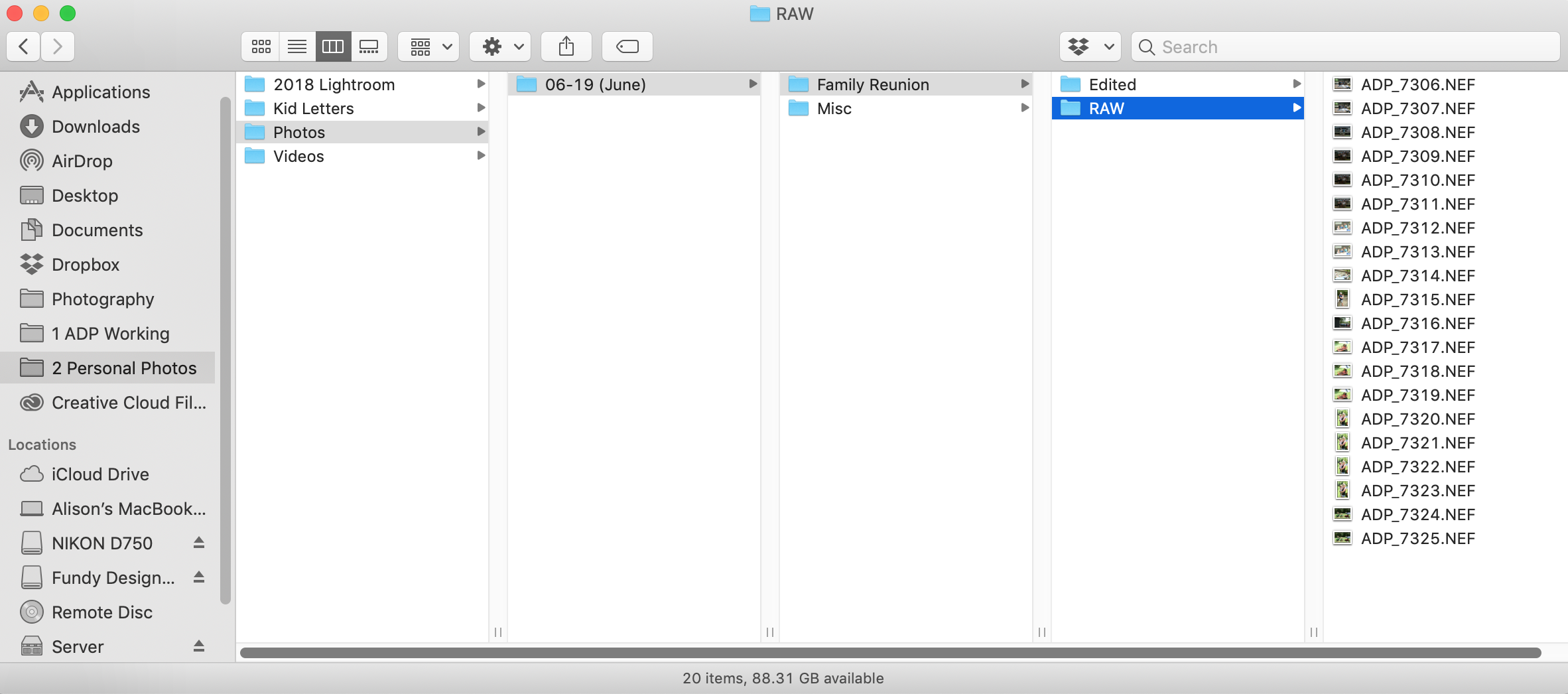The image size is (1568, 694).
Task: Select file ADP_7310.NEF
Action: click(x=1417, y=180)
